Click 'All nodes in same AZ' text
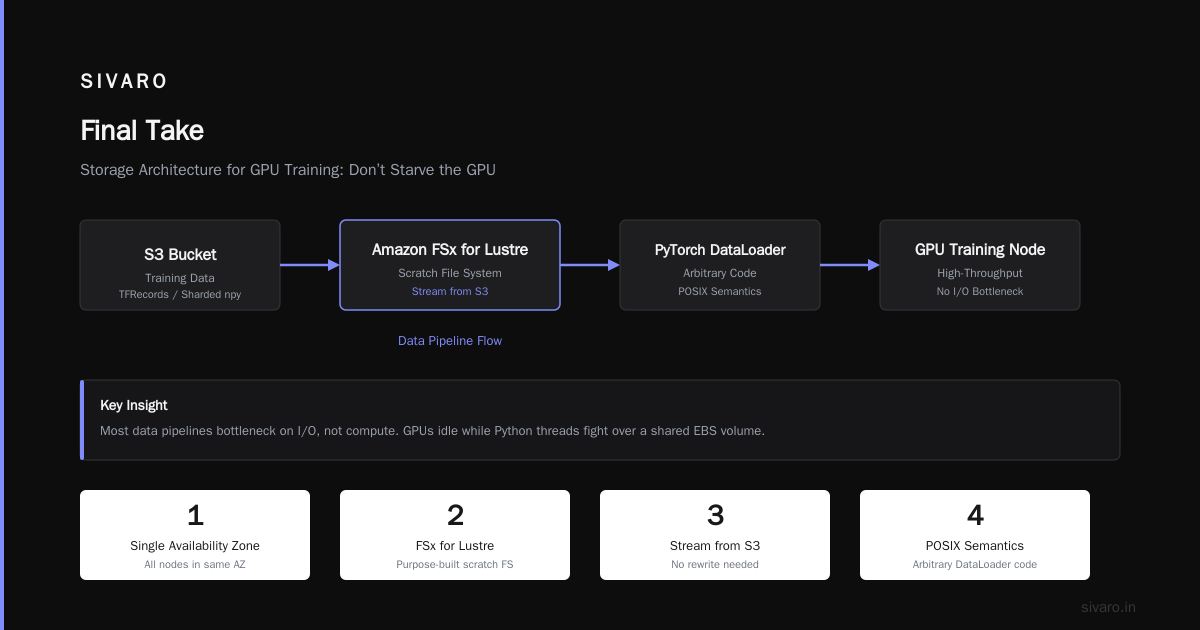This screenshot has width=1200, height=630. 195,565
